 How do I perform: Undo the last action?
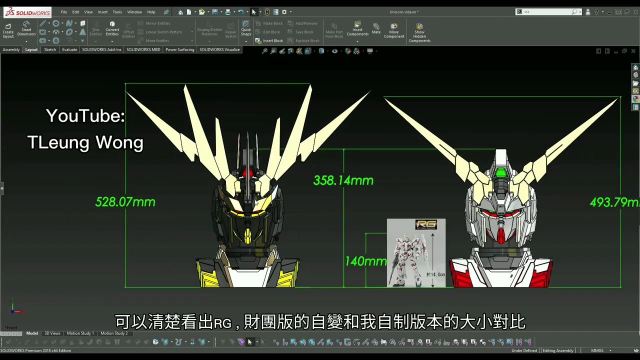tap(241, 12)
